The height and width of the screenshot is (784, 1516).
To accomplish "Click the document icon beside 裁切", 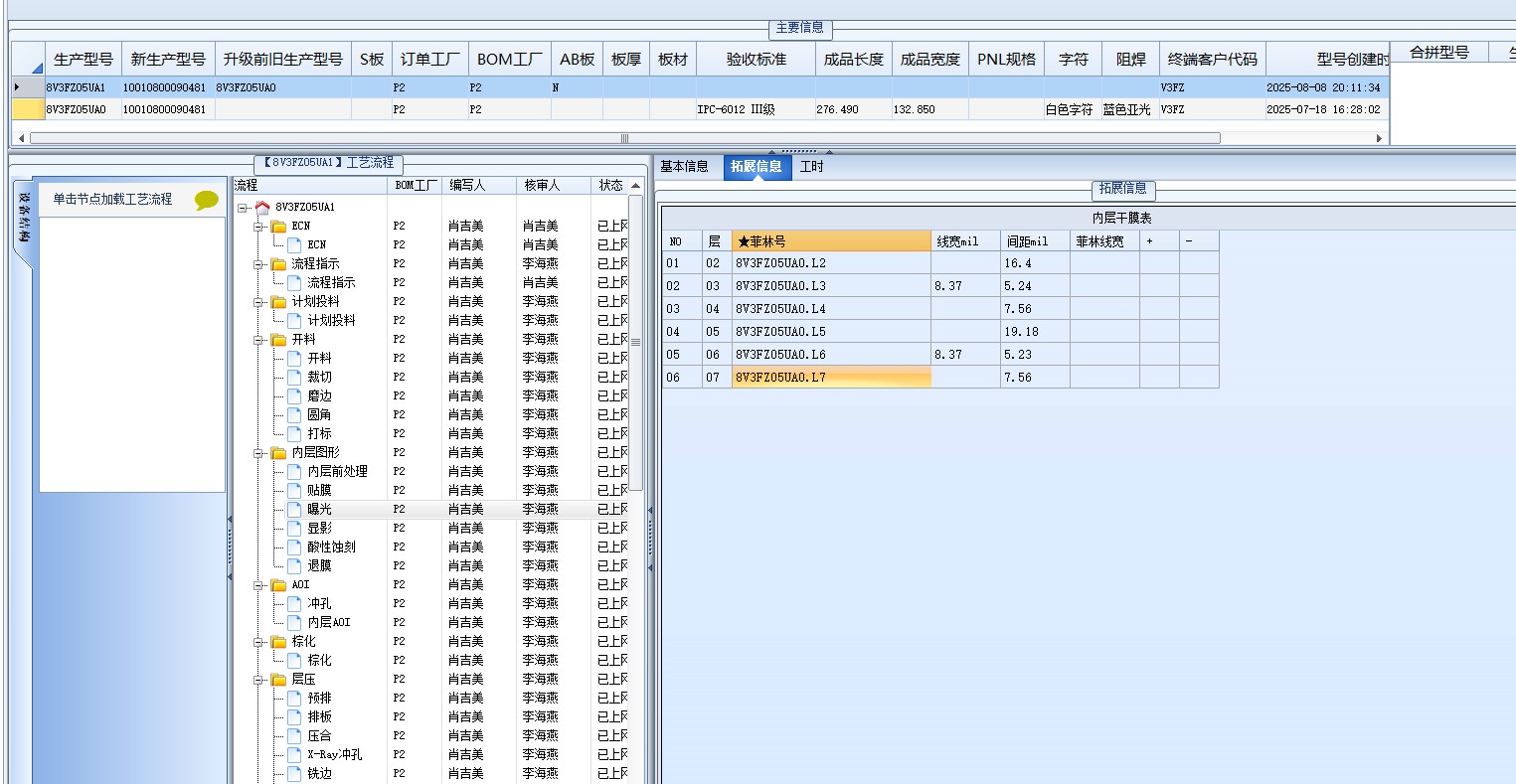I will click(294, 377).
